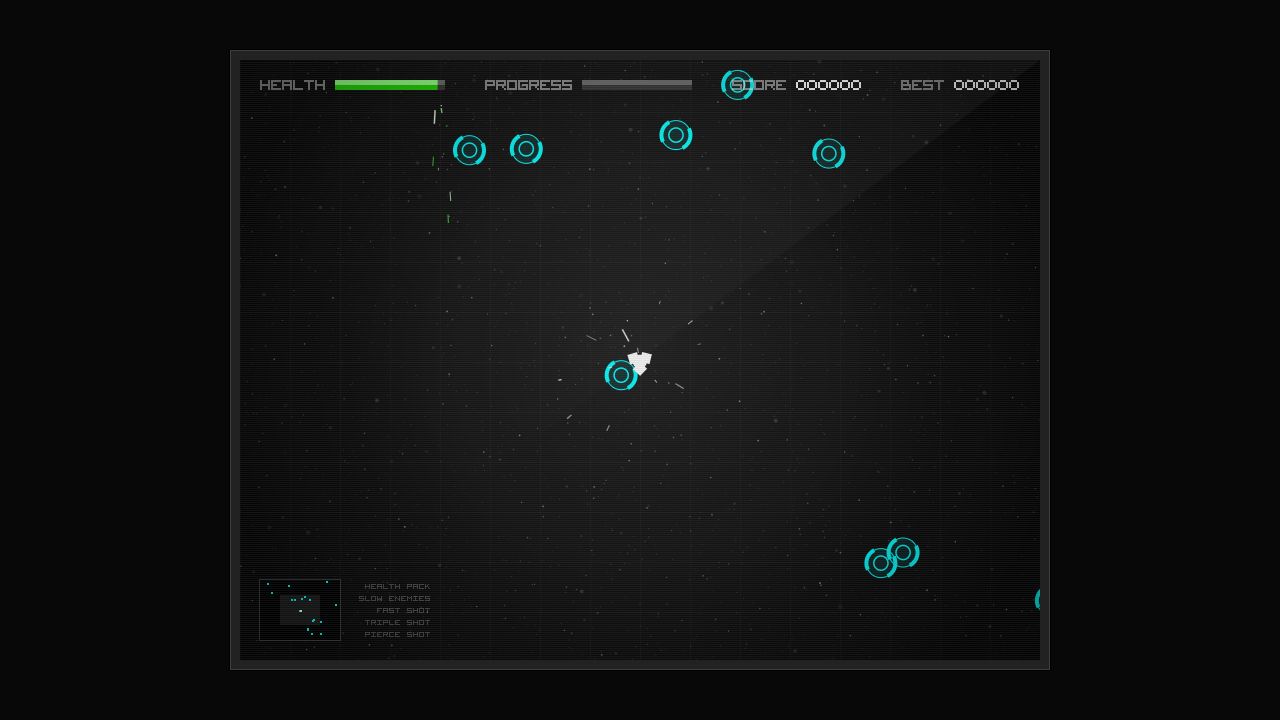1280x720 pixels.
Task: Target the cyan ring enemy touching the player ship
Action: tap(621, 375)
